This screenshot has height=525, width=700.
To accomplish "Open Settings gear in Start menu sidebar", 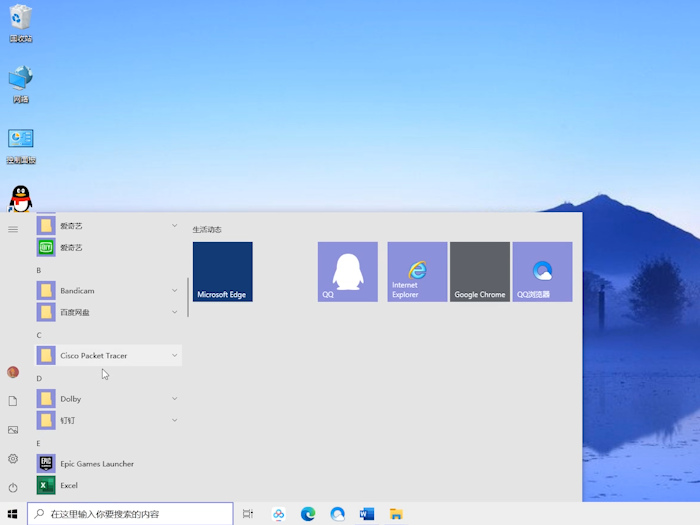I will [13, 459].
